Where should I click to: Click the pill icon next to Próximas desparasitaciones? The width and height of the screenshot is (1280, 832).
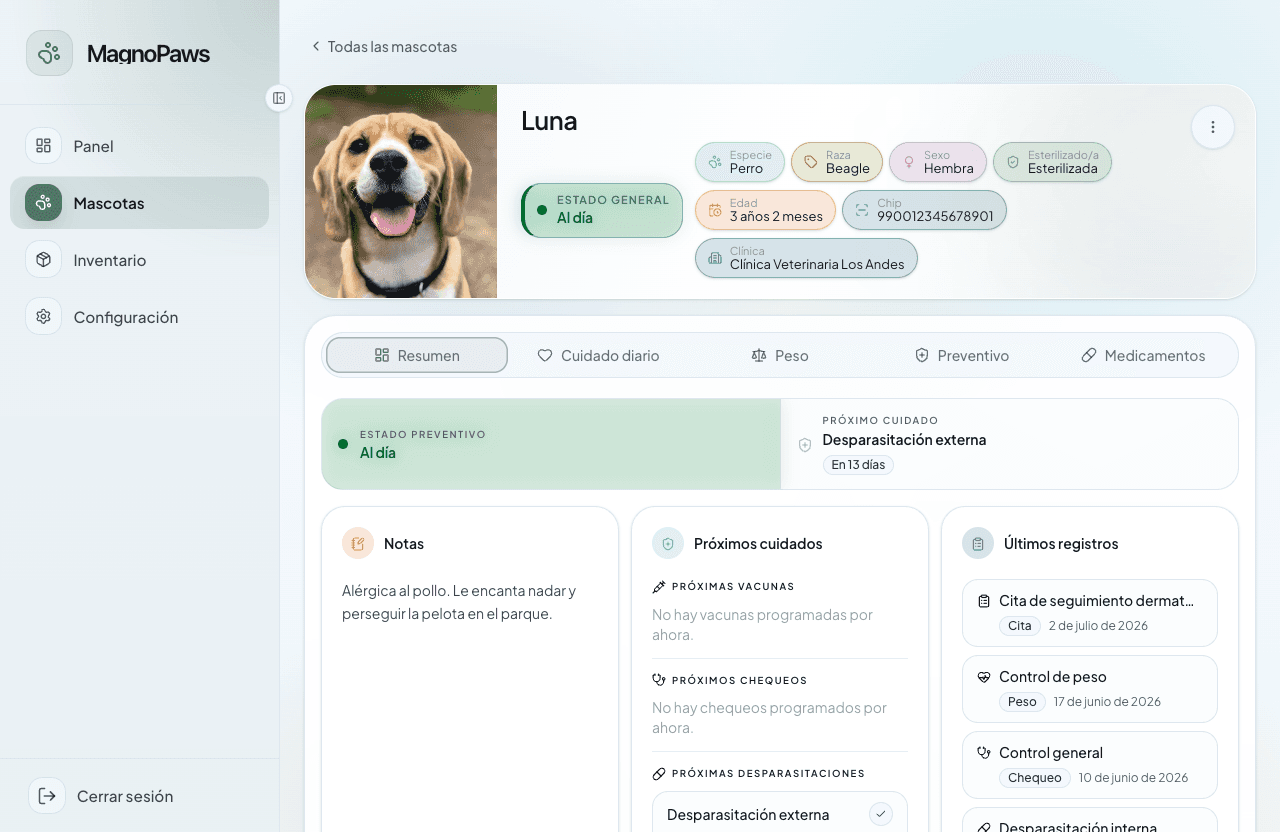(659, 774)
